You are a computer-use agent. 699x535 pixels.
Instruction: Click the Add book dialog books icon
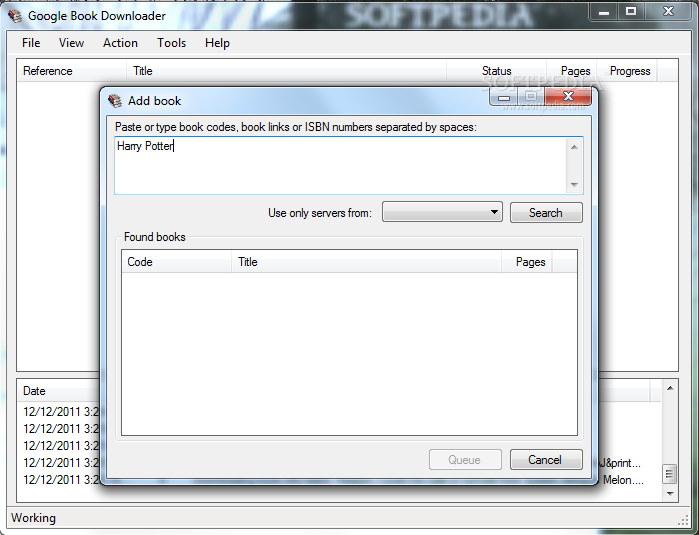point(115,101)
